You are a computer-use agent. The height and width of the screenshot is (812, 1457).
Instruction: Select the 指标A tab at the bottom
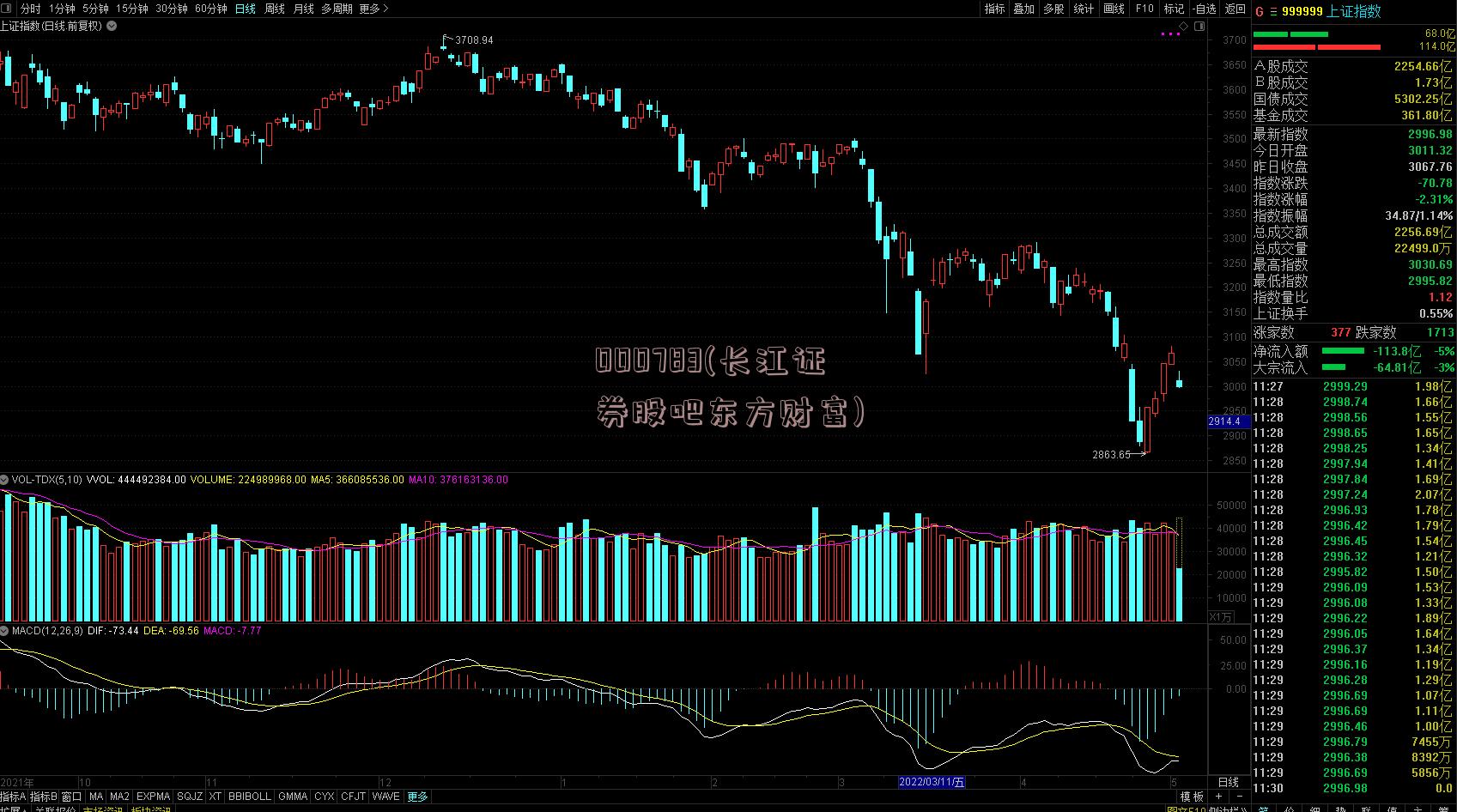point(13,797)
